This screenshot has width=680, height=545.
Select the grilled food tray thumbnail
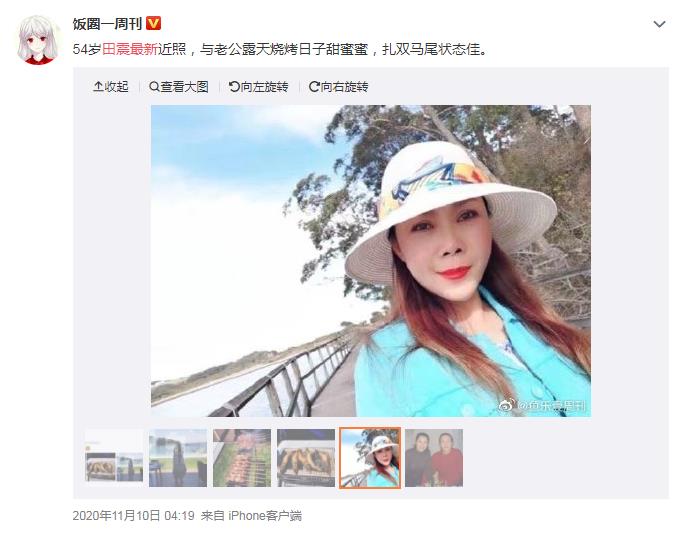[x=306, y=458]
